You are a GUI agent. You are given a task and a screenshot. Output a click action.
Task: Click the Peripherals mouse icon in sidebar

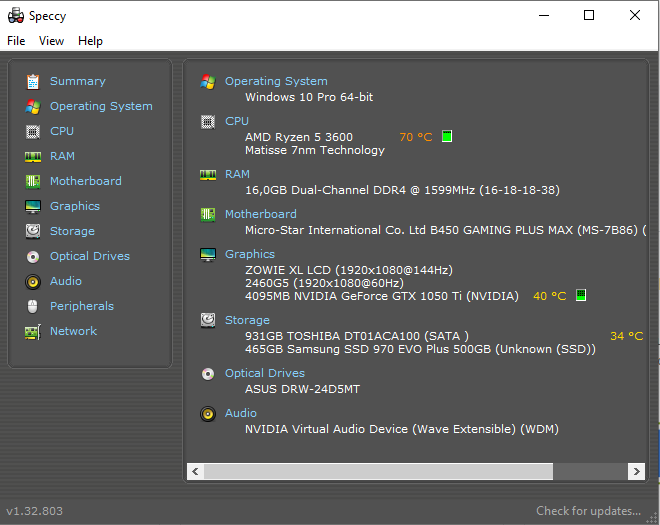pos(32,306)
